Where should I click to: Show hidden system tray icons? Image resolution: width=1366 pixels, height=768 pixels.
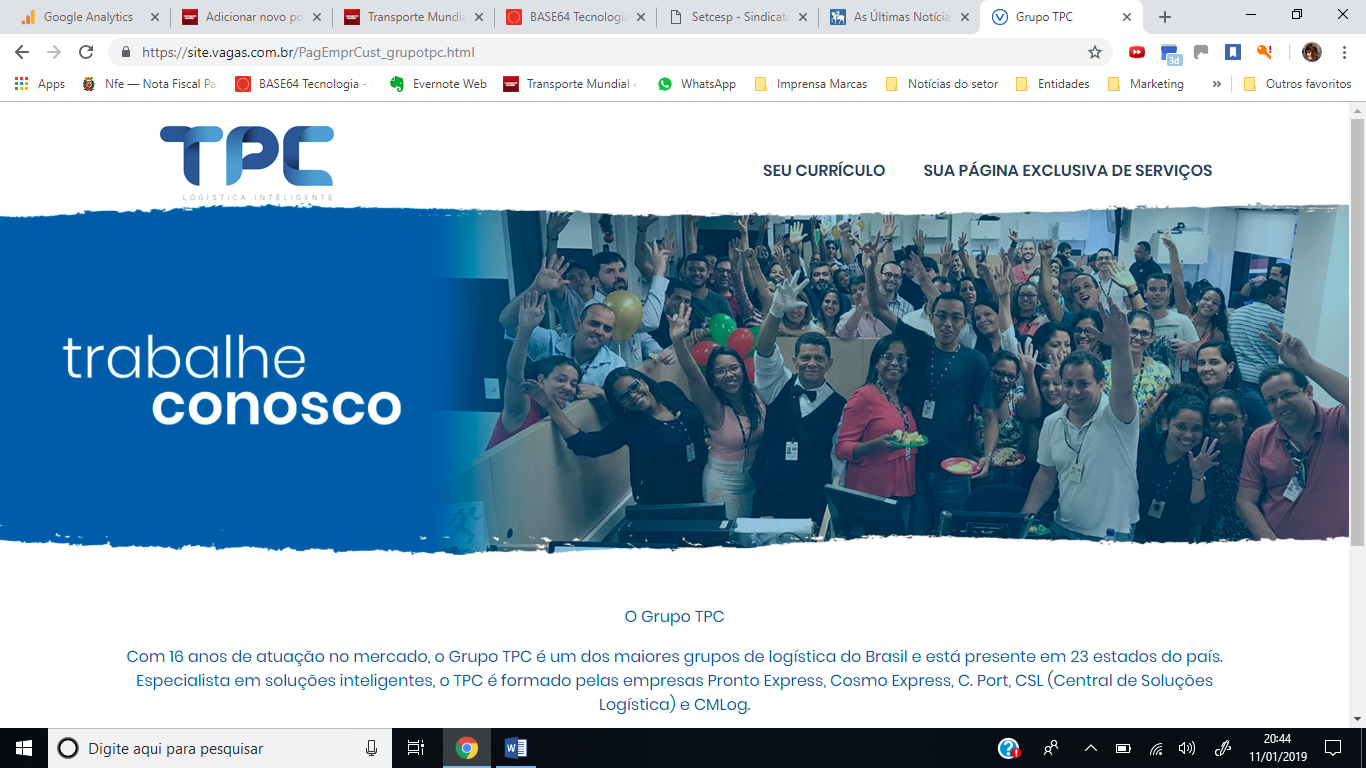[1091, 748]
